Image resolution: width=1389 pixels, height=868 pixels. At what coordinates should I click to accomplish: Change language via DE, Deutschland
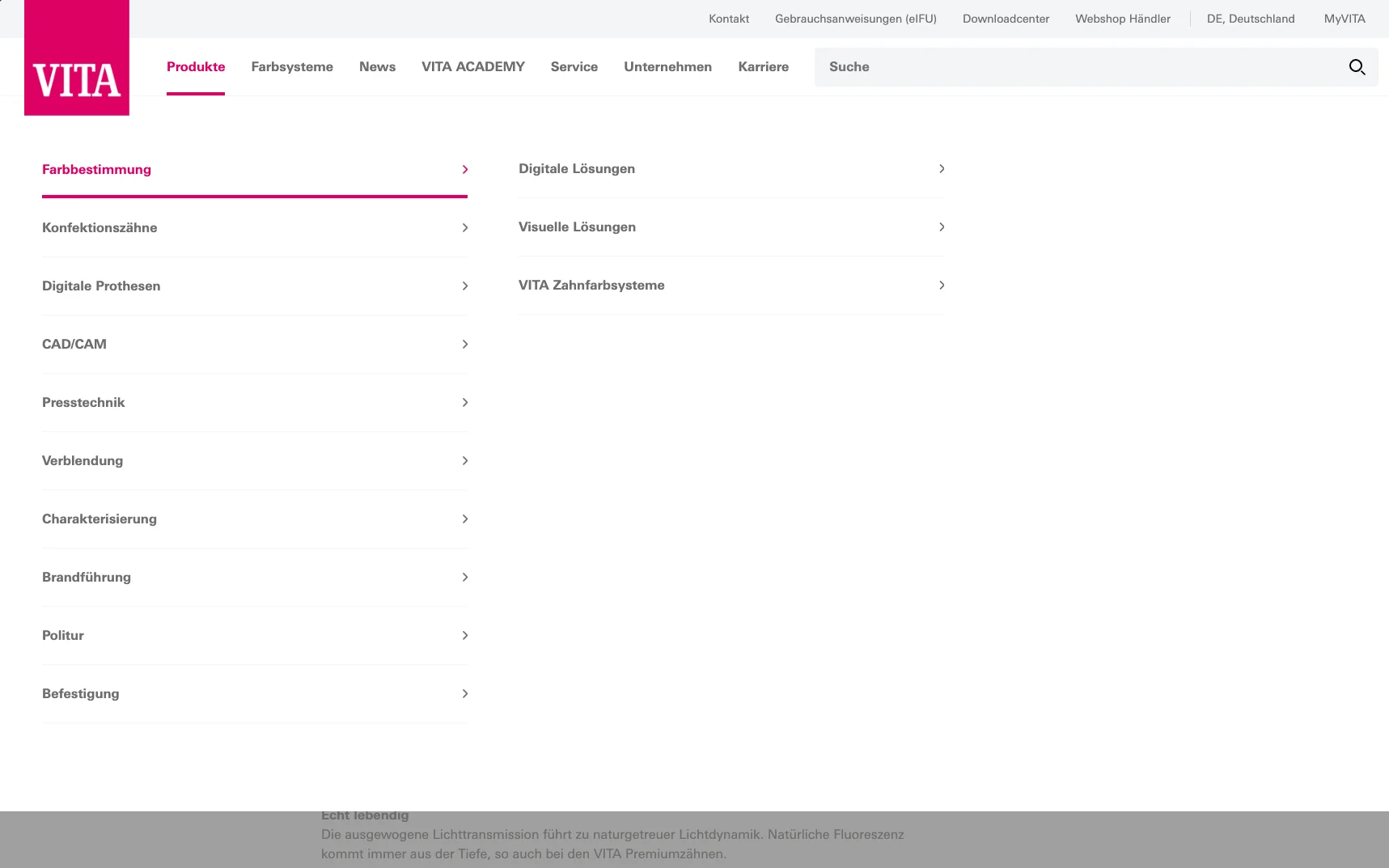click(1251, 19)
